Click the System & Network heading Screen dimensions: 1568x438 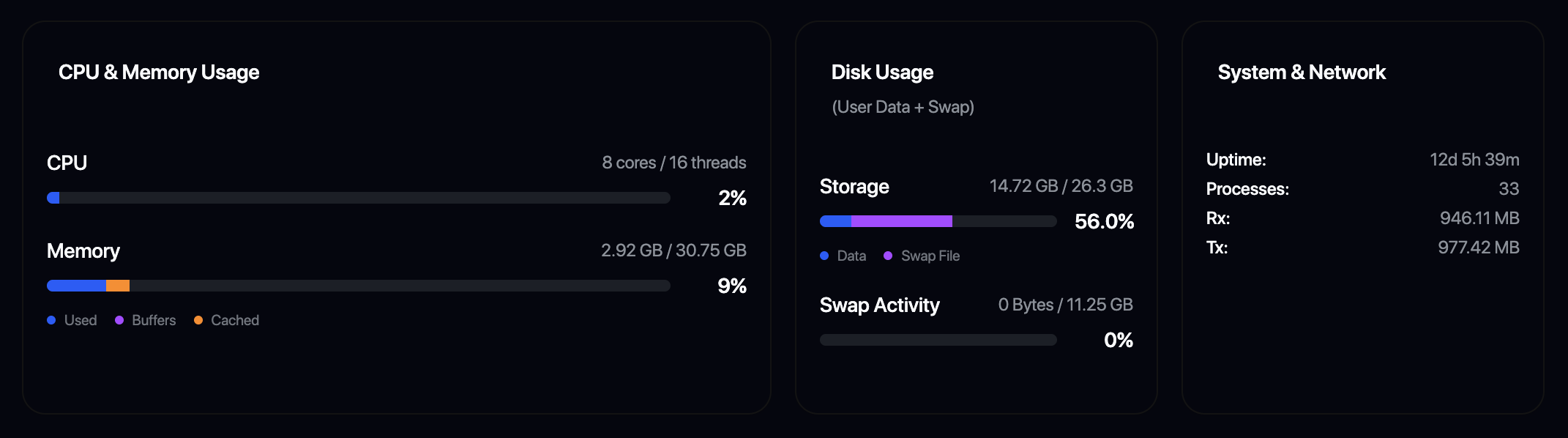click(1302, 73)
